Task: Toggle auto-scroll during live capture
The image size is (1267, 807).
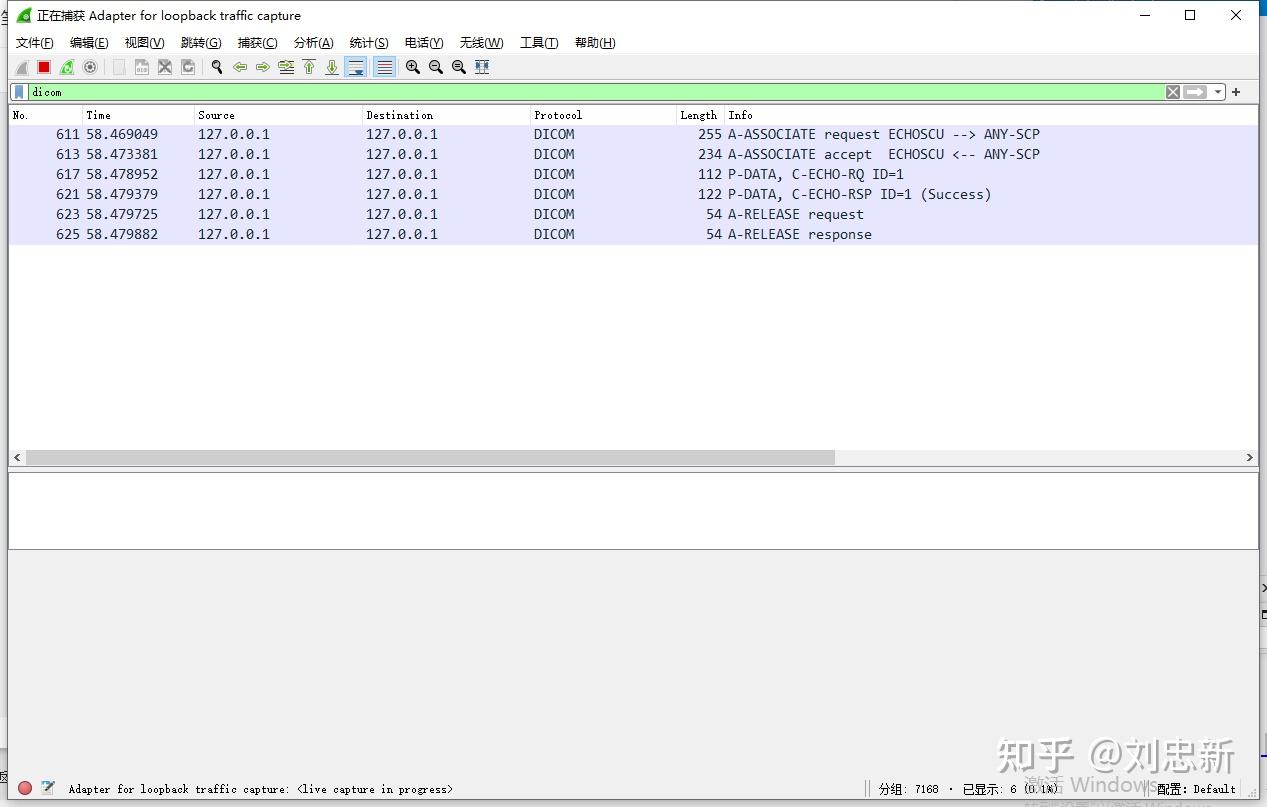Action: pyautogui.click(x=356, y=67)
